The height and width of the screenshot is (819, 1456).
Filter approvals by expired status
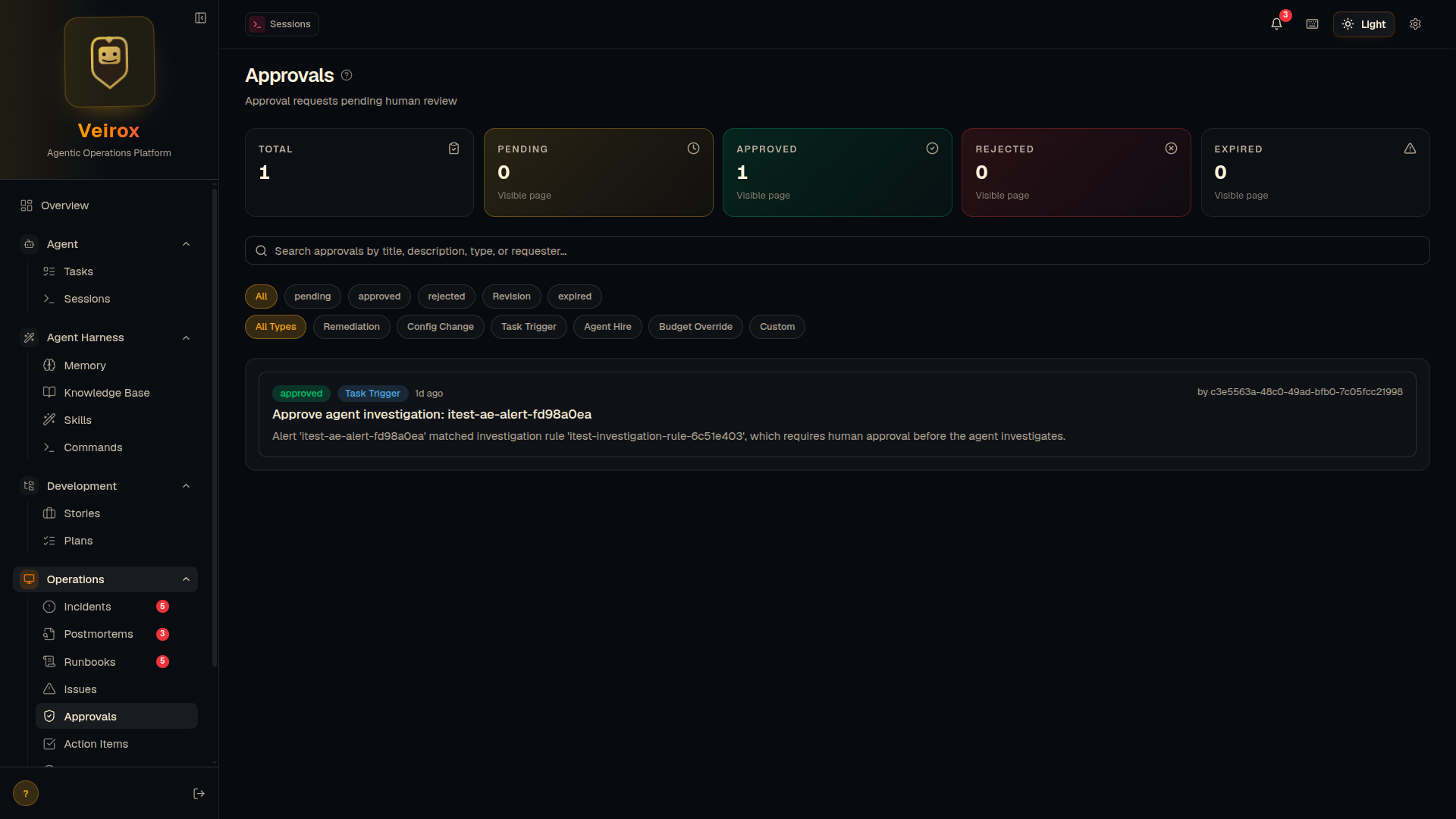[575, 297]
